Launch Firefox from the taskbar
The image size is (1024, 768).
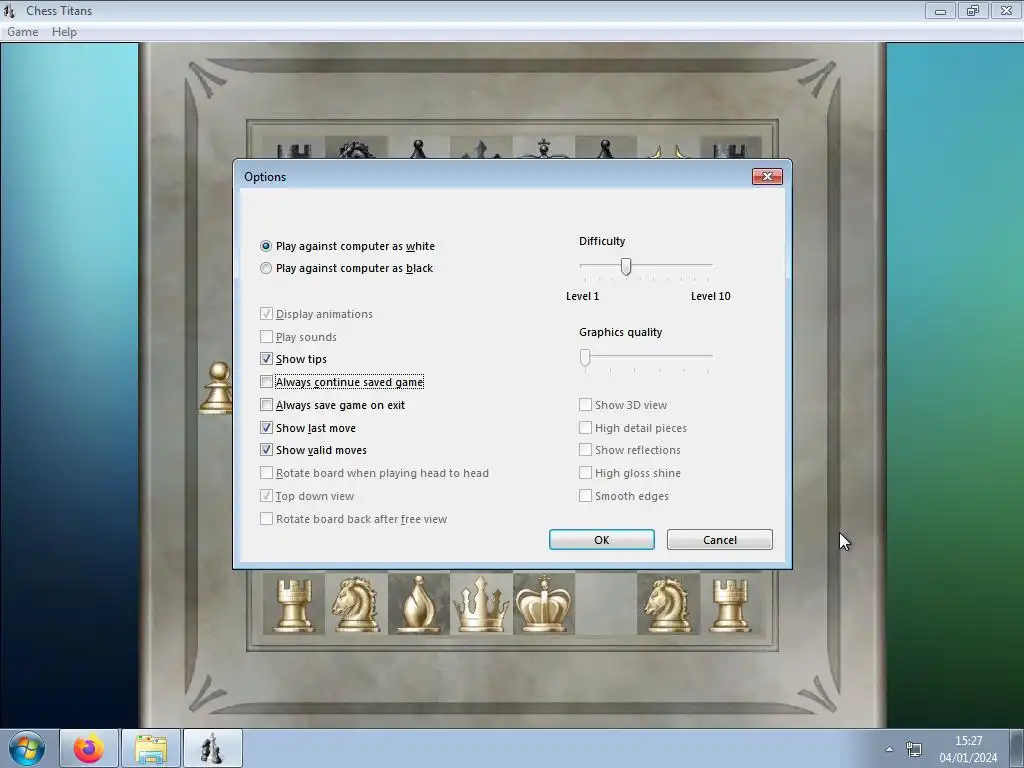[89, 748]
